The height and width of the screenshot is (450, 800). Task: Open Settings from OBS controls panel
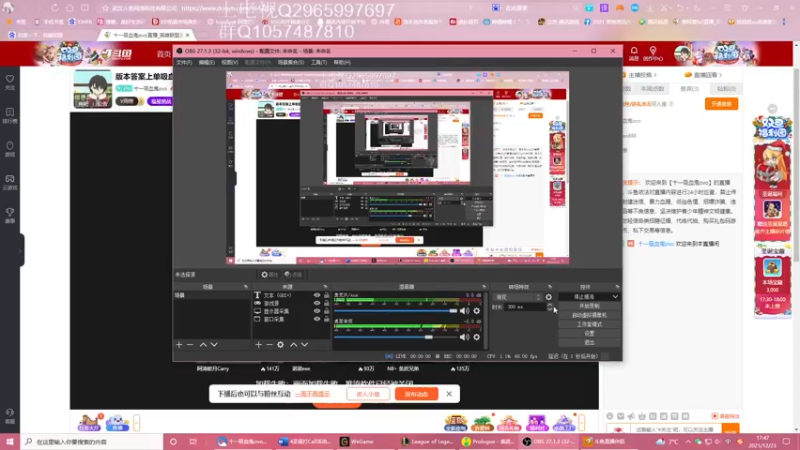[x=589, y=334]
